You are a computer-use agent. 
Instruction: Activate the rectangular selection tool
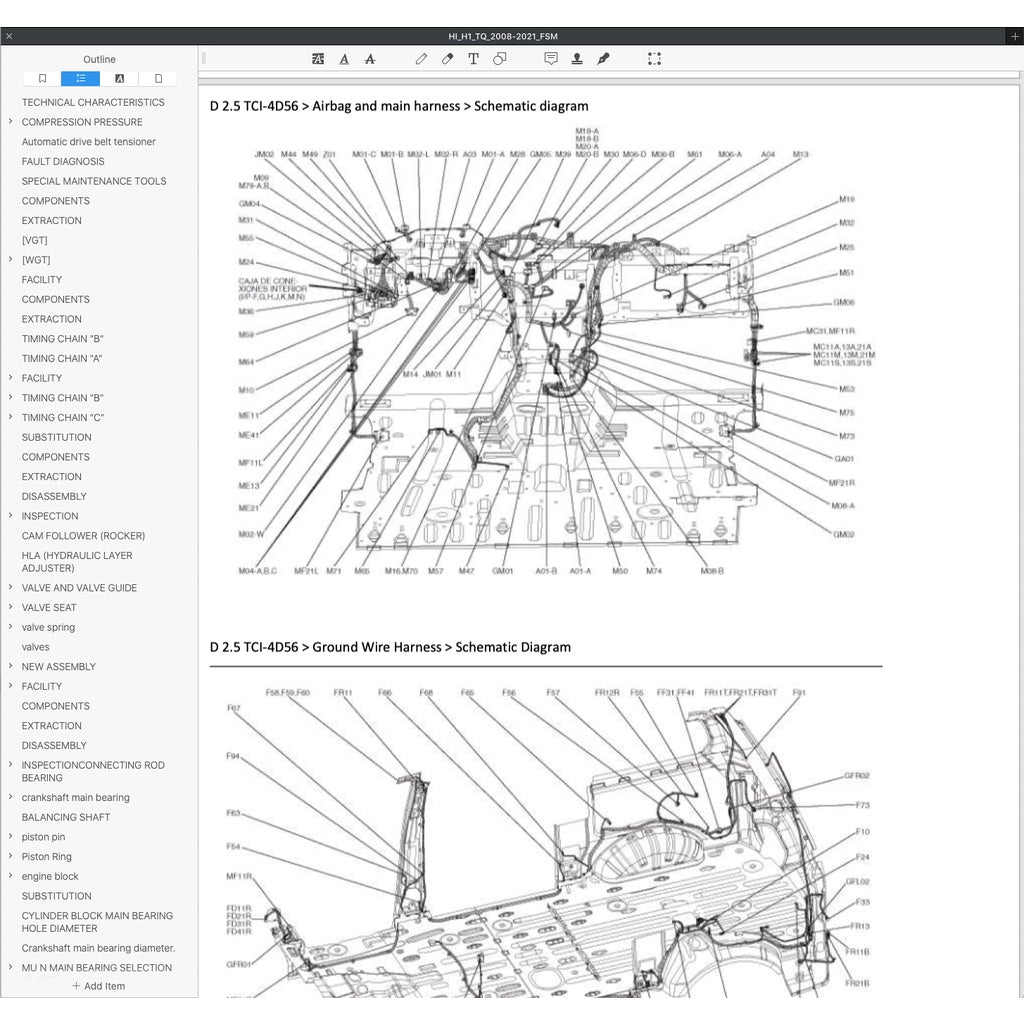655,59
